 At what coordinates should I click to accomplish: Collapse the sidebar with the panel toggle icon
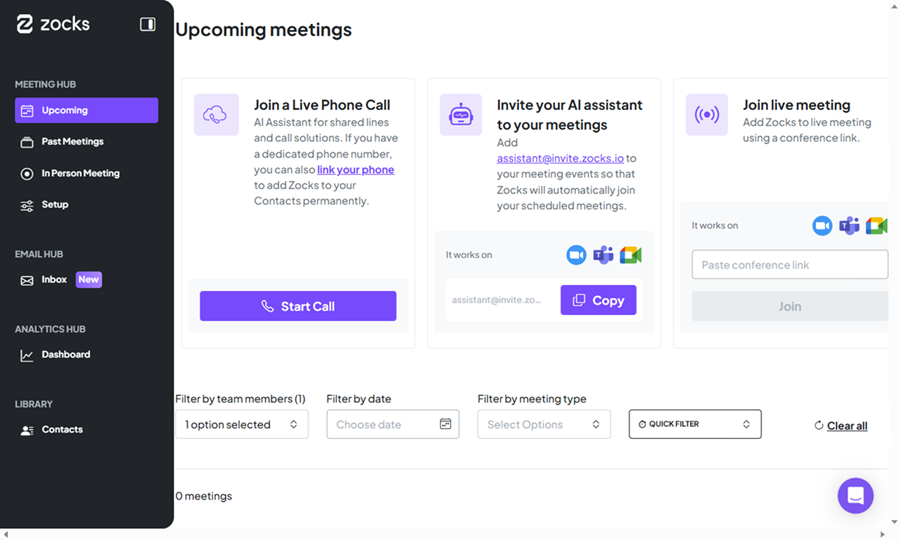tap(148, 24)
